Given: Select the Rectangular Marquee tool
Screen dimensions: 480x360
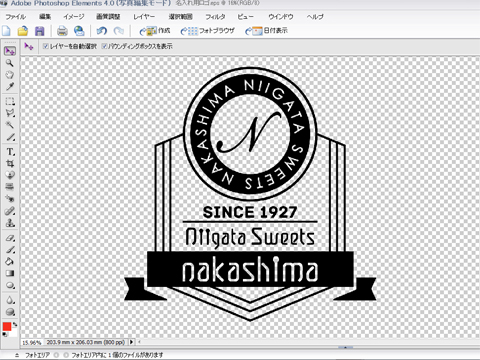Looking at the screenshot, I should (x=10, y=101).
